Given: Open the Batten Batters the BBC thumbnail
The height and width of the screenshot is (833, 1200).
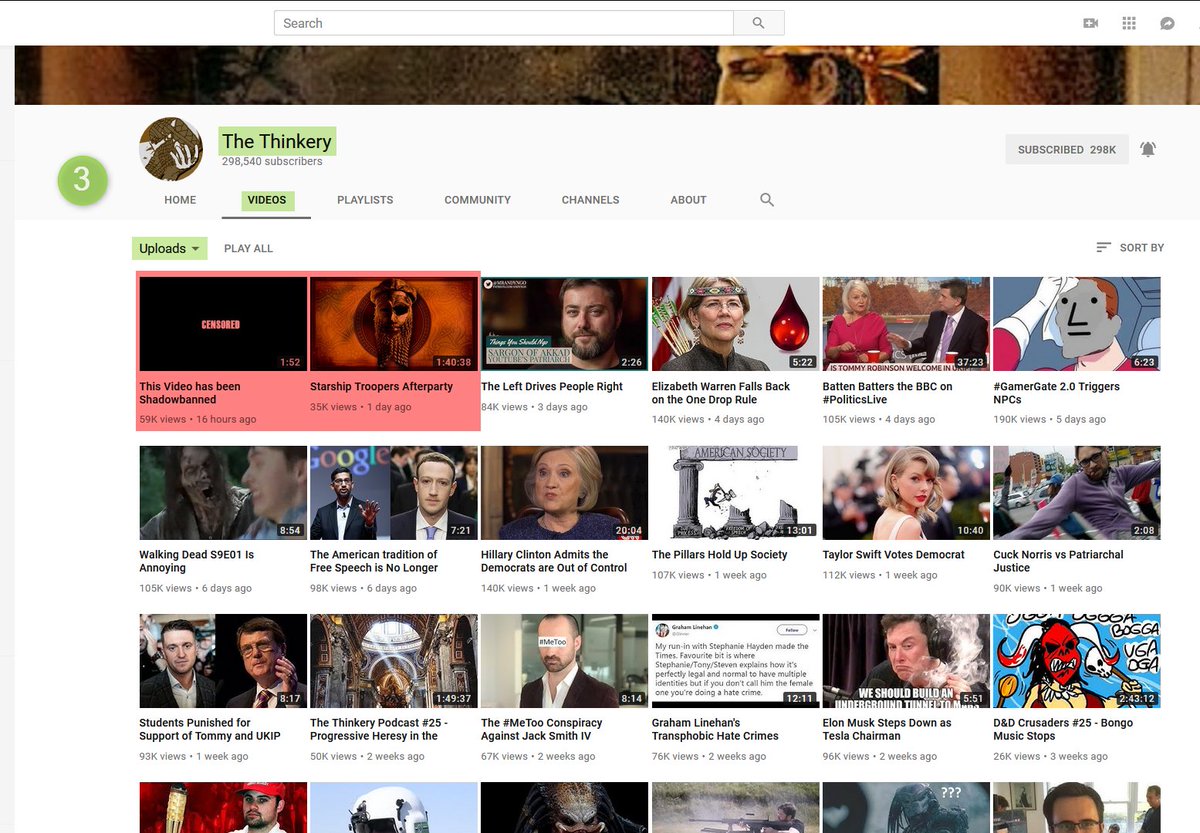Looking at the screenshot, I should coord(906,324).
